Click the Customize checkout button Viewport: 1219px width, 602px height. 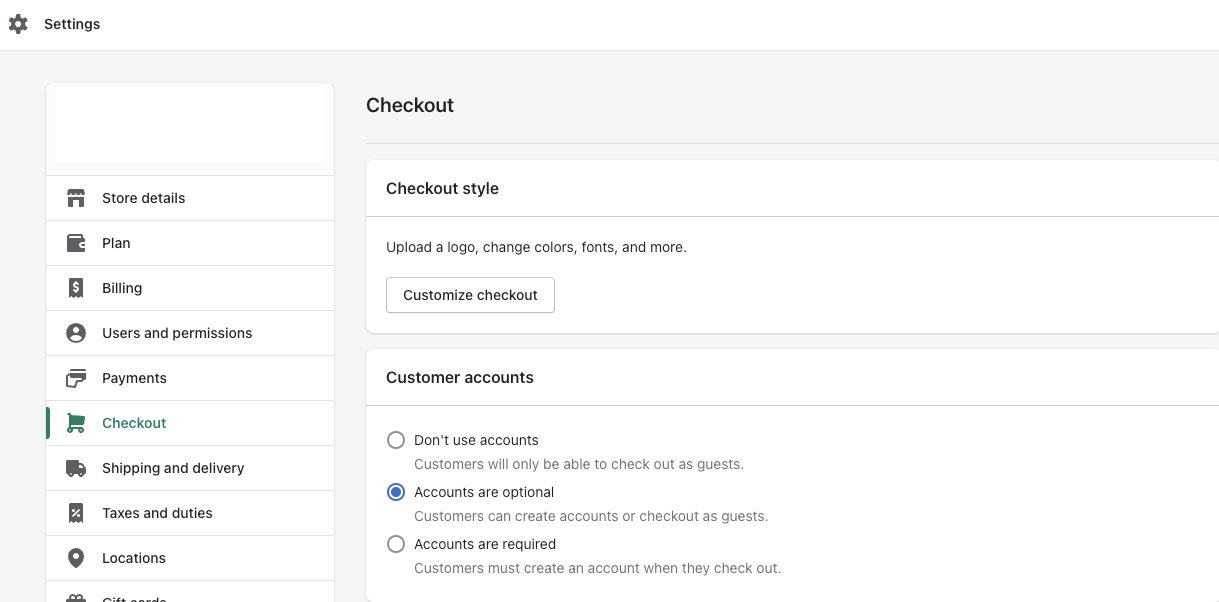point(470,295)
